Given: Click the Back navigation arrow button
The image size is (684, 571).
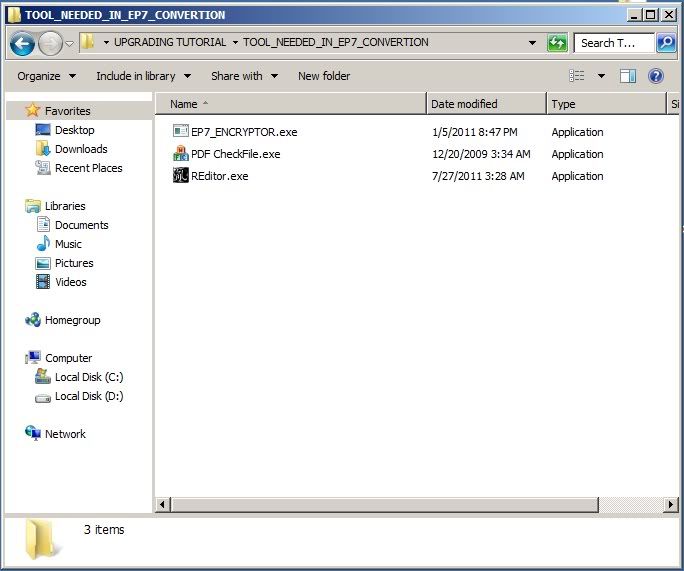Looking at the screenshot, I should click(23, 43).
